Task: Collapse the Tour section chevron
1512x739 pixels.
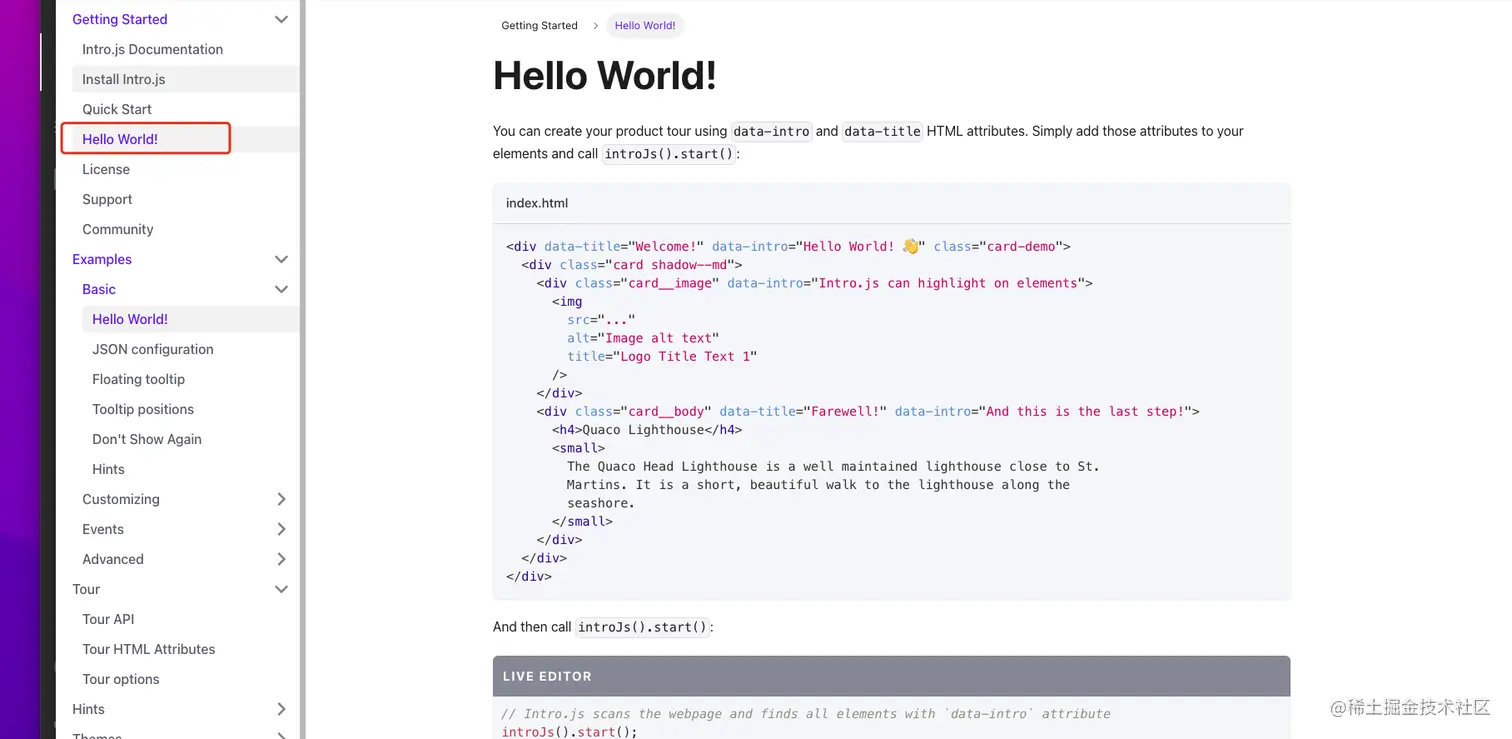Action: pyautogui.click(x=281, y=589)
